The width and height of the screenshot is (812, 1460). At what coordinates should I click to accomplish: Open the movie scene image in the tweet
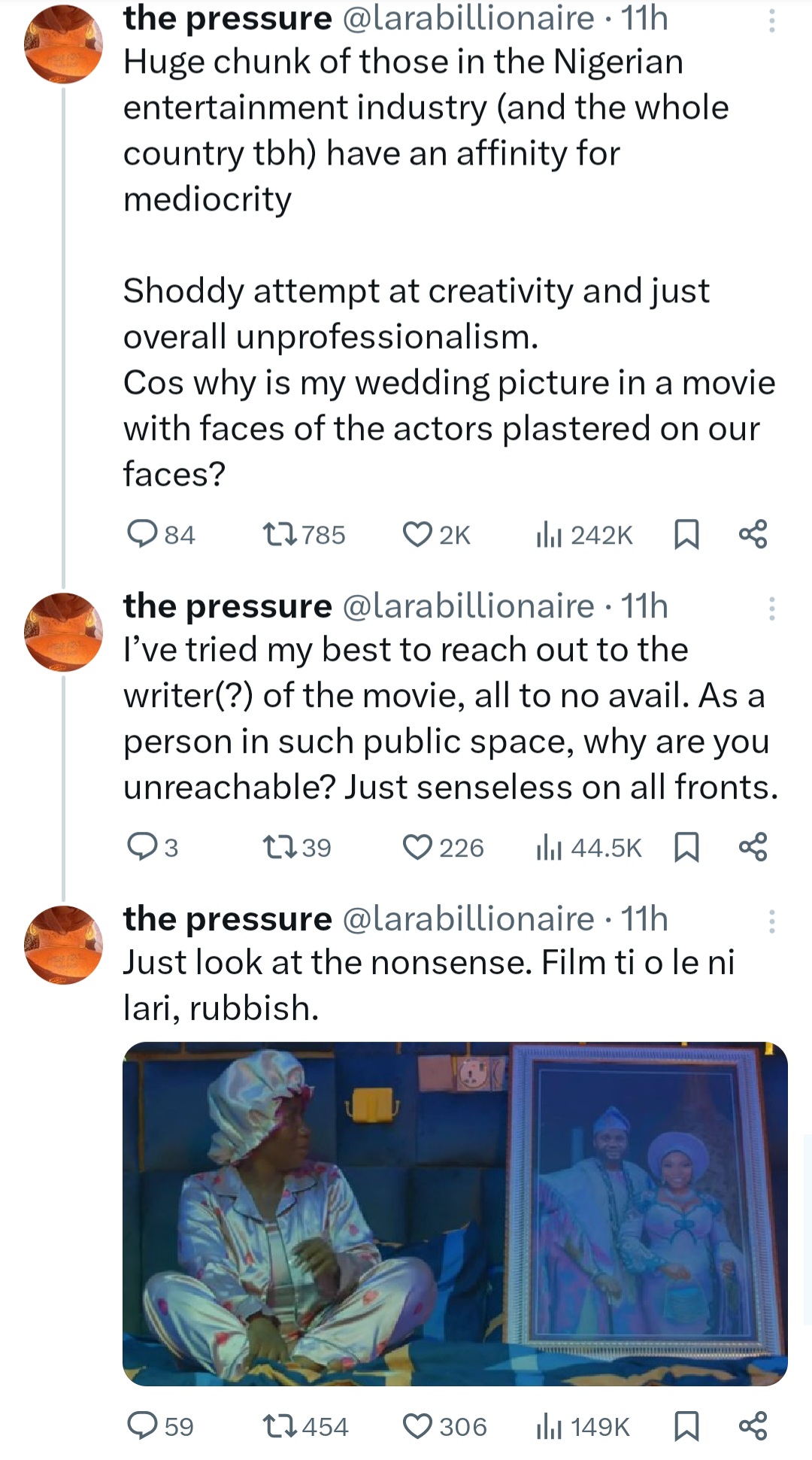[x=455, y=1213]
